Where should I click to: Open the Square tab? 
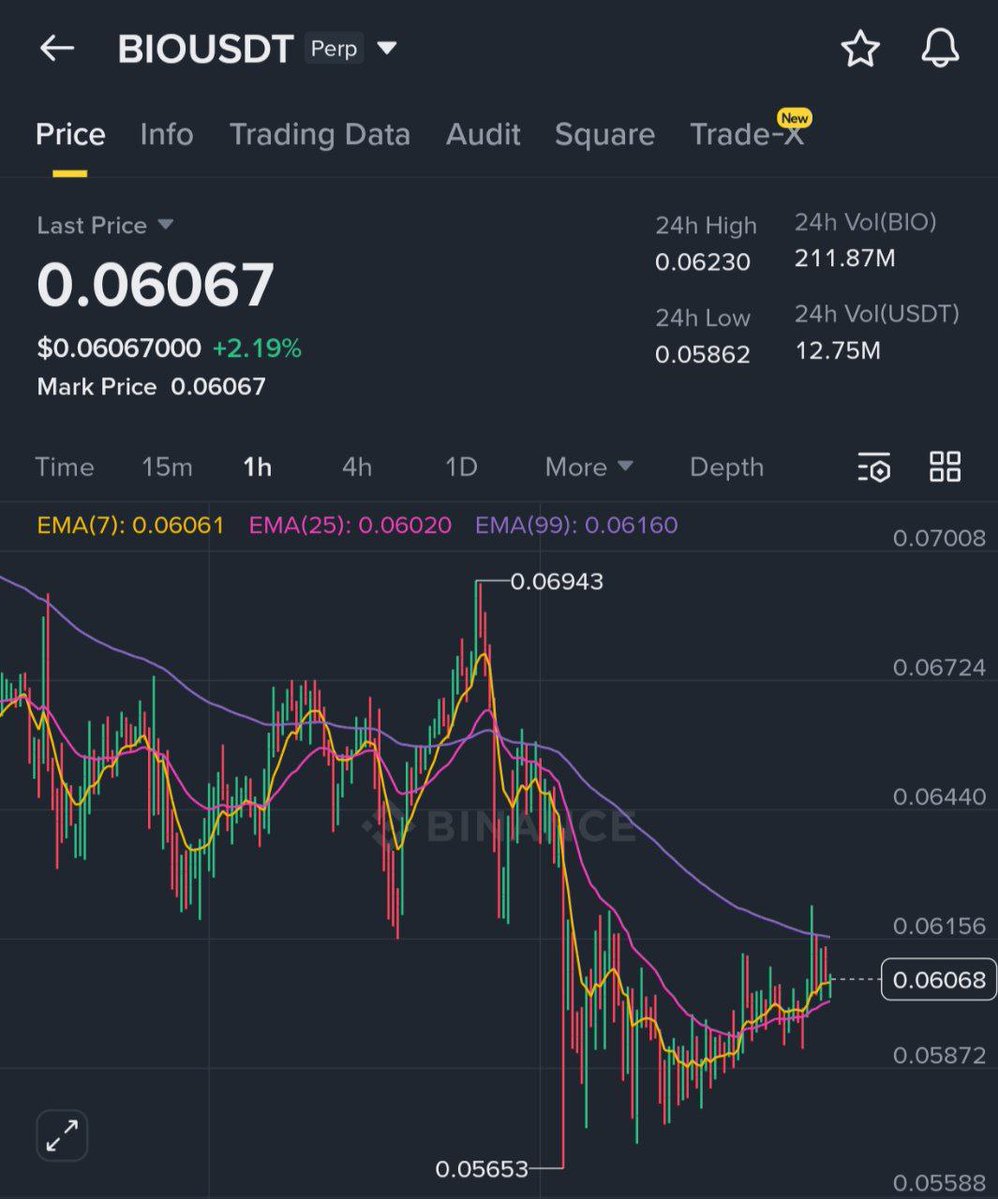click(x=604, y=134)
